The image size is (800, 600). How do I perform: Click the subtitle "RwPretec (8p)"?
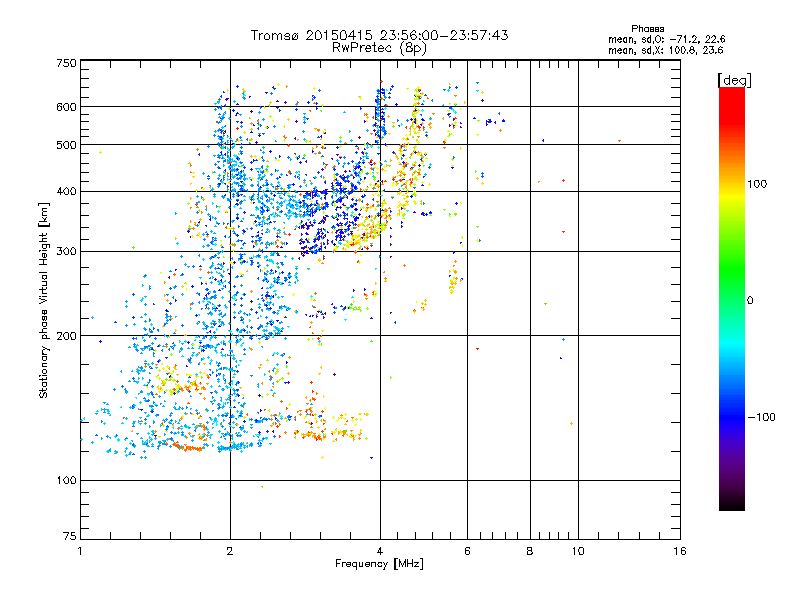(380, 48)
